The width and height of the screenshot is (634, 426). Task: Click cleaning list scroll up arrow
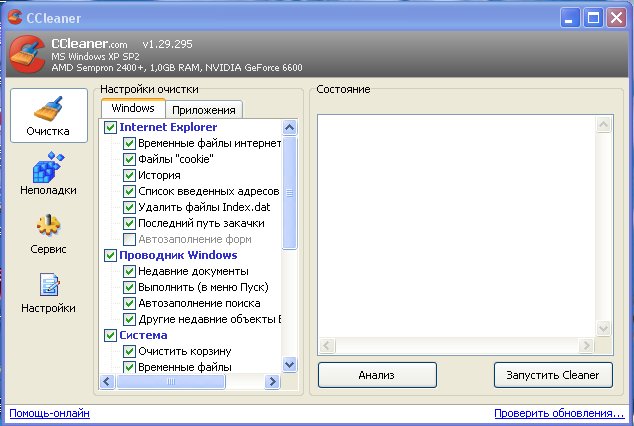pos(290,128)
